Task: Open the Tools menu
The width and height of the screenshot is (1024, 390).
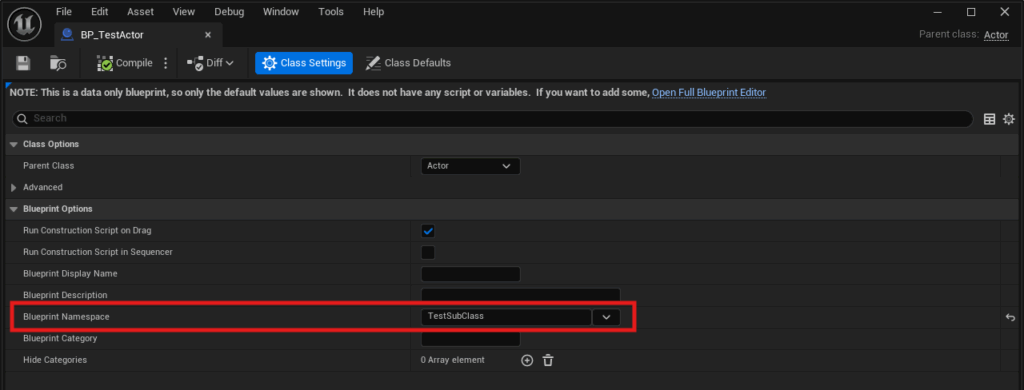Action: (331, 12)
